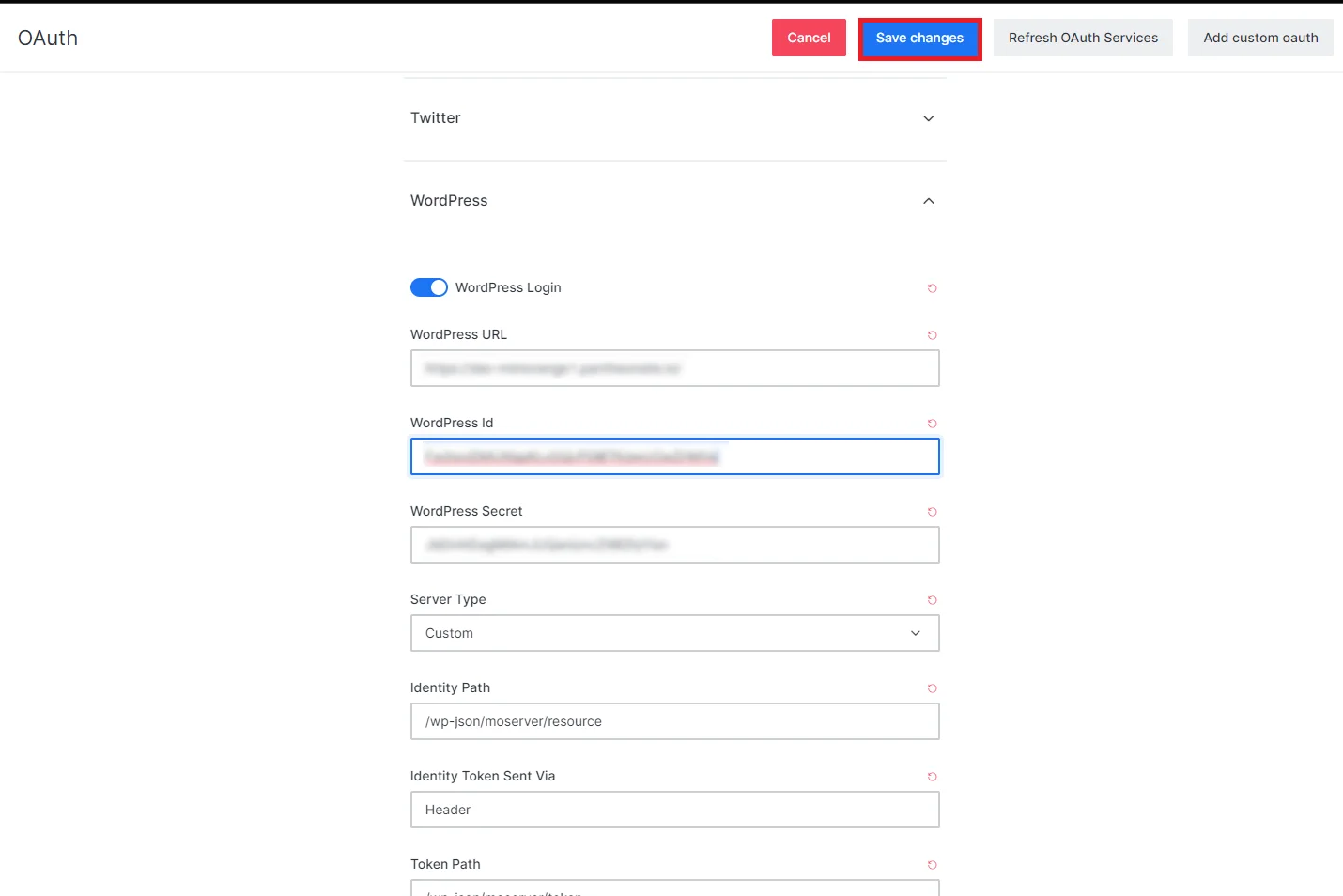Screen dimensions: 1343x896
Task: Open the Server Type dropdown
Action: [675, 633]
